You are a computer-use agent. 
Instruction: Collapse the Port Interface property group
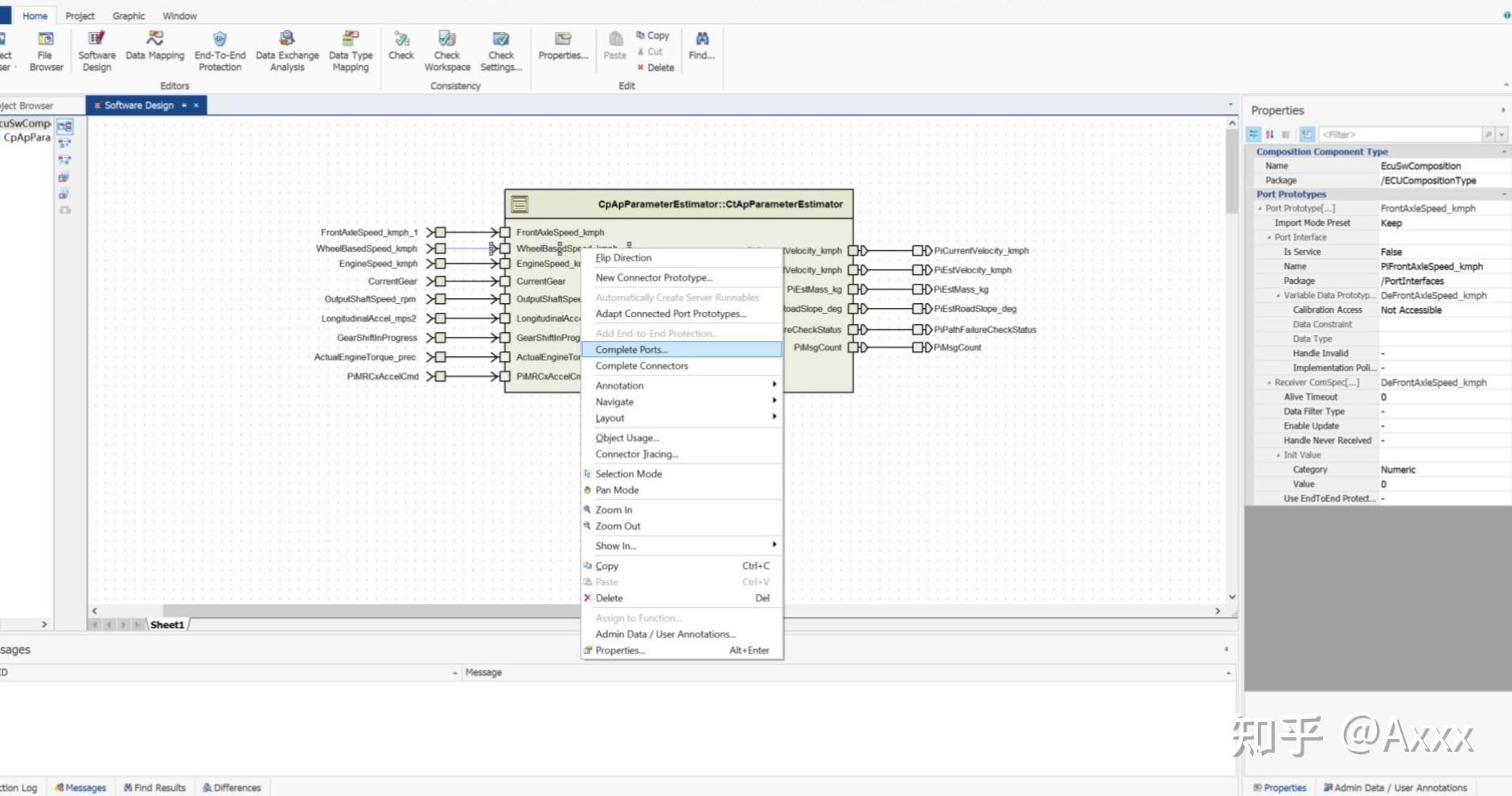[1270, 238]
